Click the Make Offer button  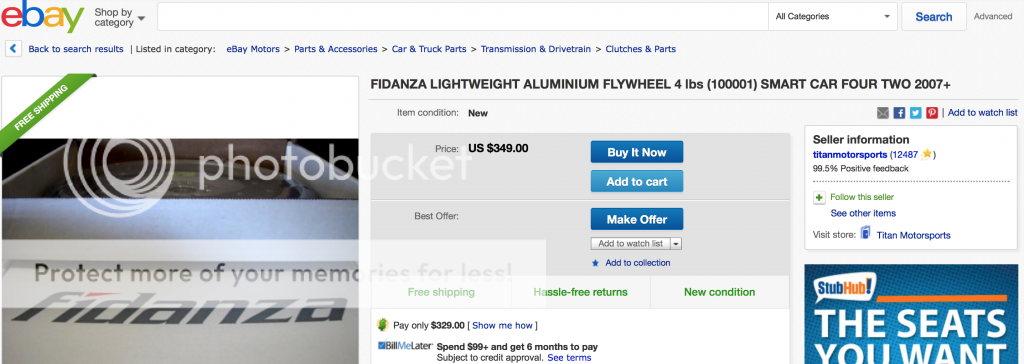point(637,220)
